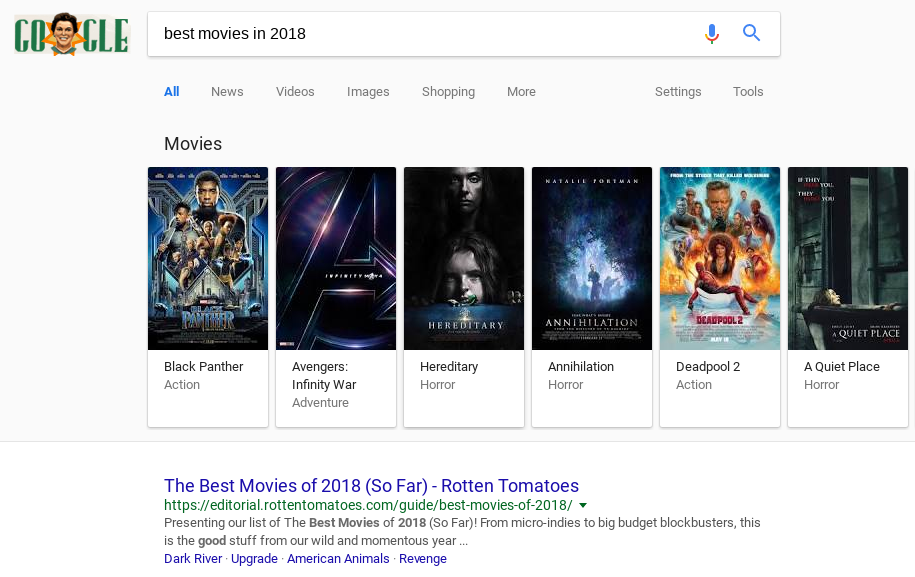Open the A Quiet Place poster

coord(848,258)
